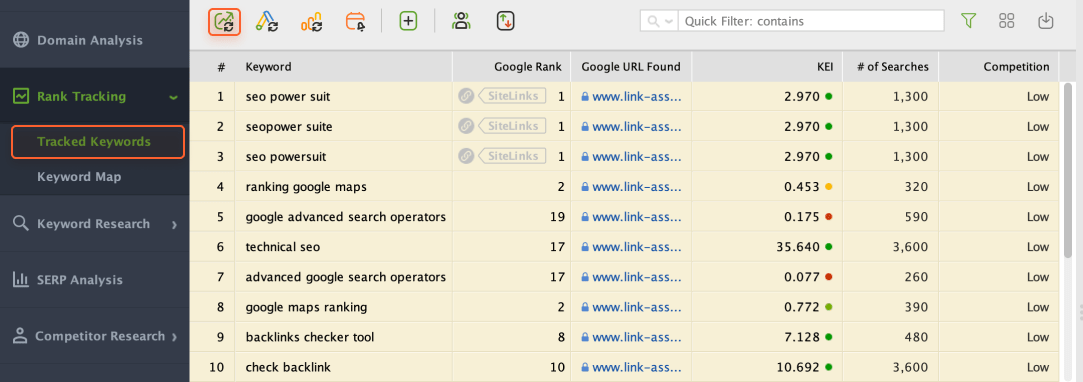Viewport: 1083px width, 382px height.
Task: Click the Domain Analysis globe icon
Action: pos(22,40)
